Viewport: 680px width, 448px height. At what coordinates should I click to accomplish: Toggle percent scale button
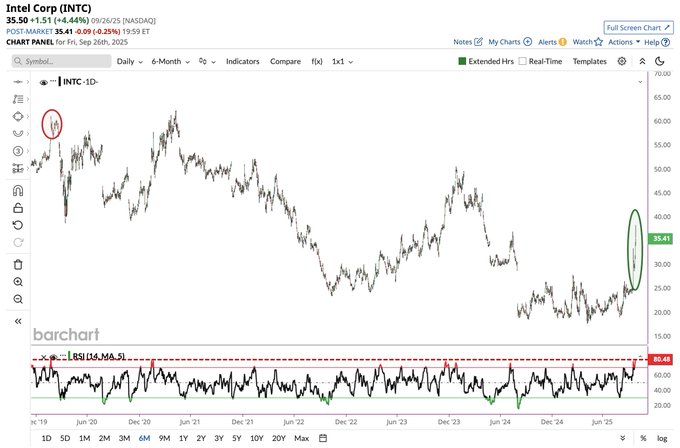(x=643, y=438)
